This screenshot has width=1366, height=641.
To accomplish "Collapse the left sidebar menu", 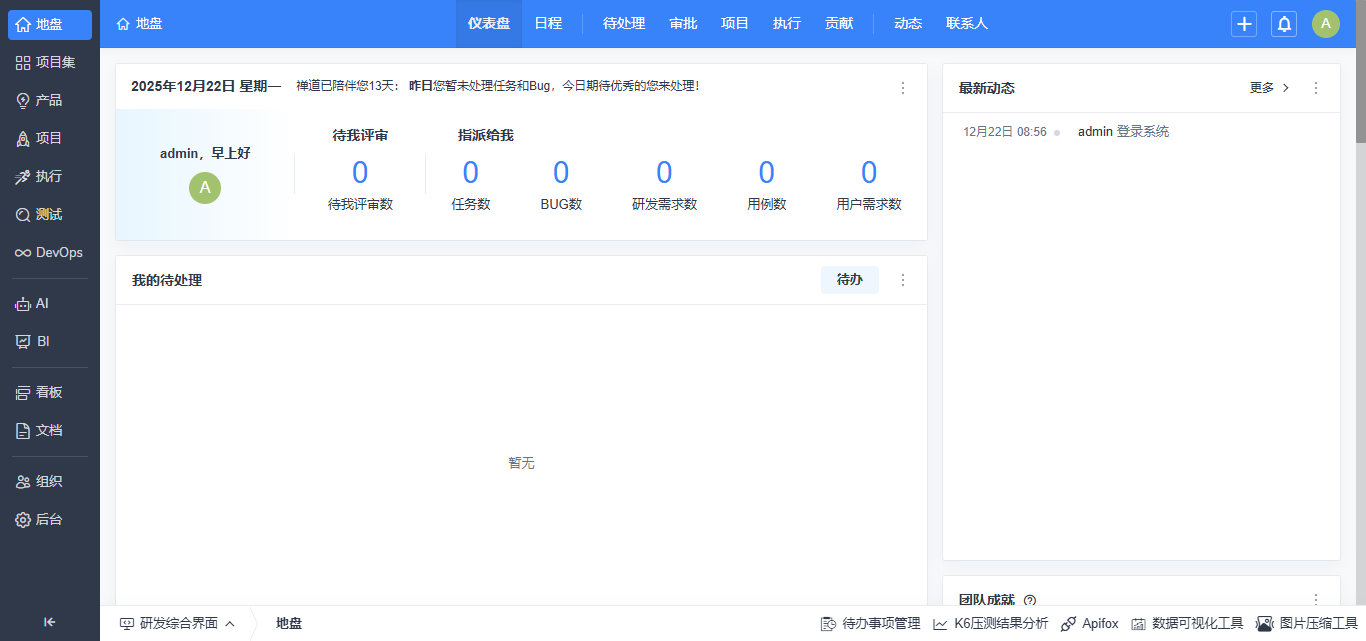I will pyautogui.click(x=49, y=622).
